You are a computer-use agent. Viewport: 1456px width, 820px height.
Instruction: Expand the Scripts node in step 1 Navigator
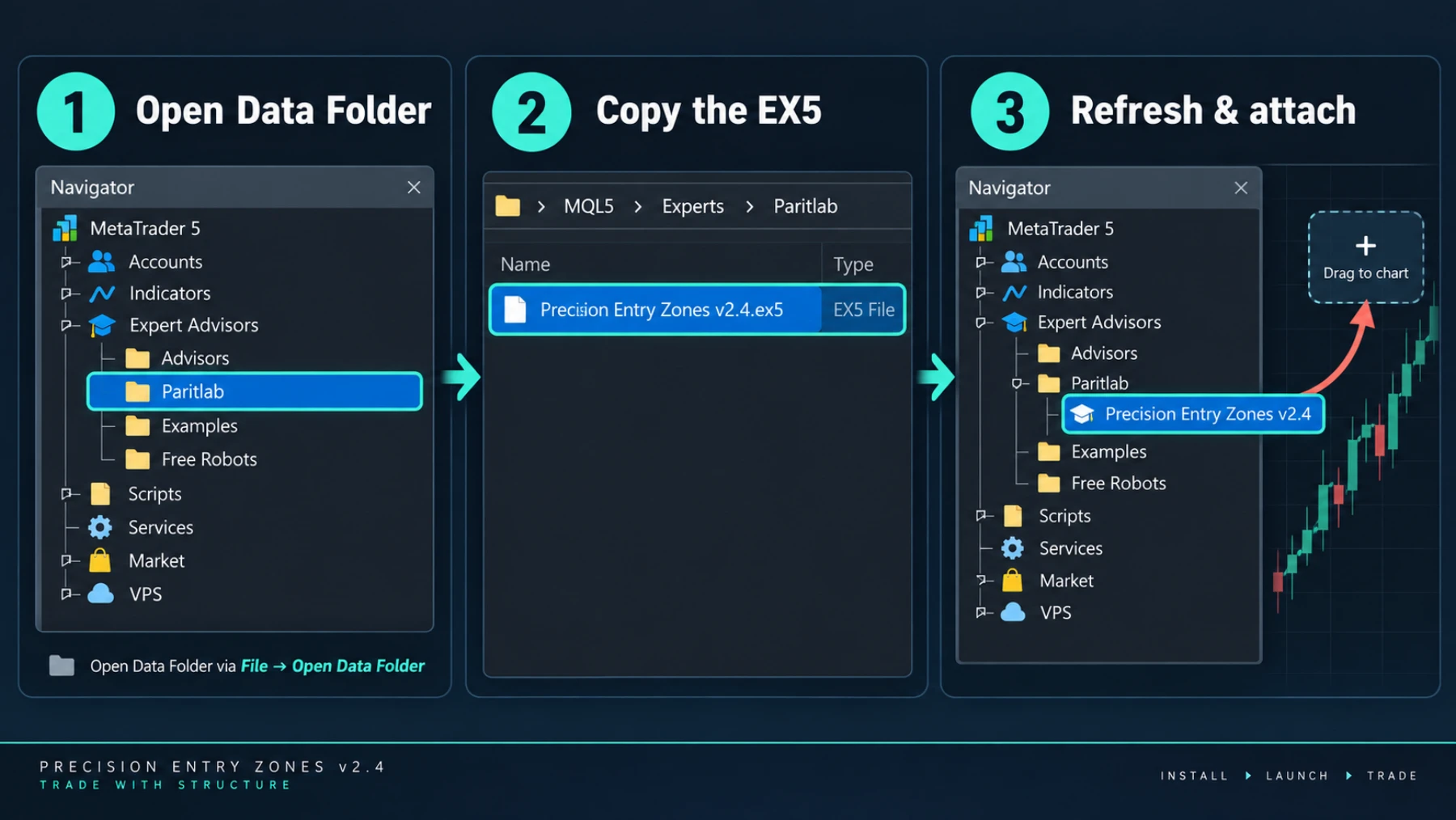[x=66, y=493]
